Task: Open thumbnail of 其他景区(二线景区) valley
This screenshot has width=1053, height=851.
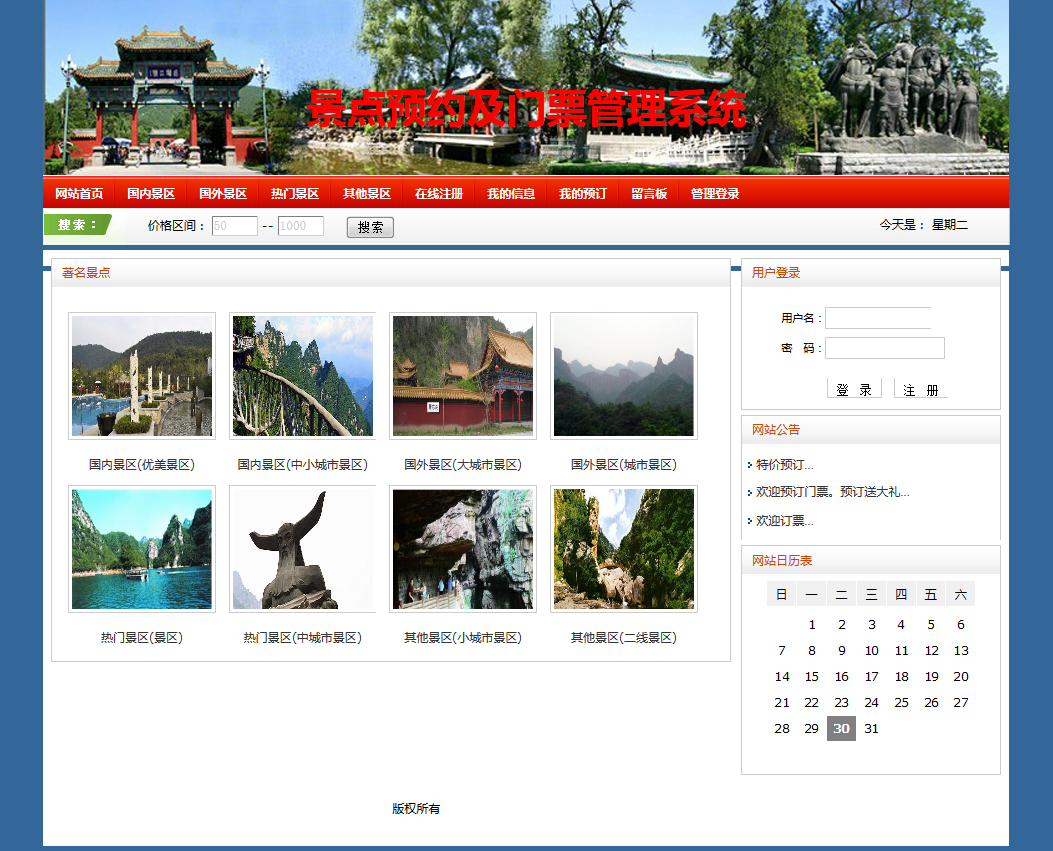Action: click(x=624, y=549)
